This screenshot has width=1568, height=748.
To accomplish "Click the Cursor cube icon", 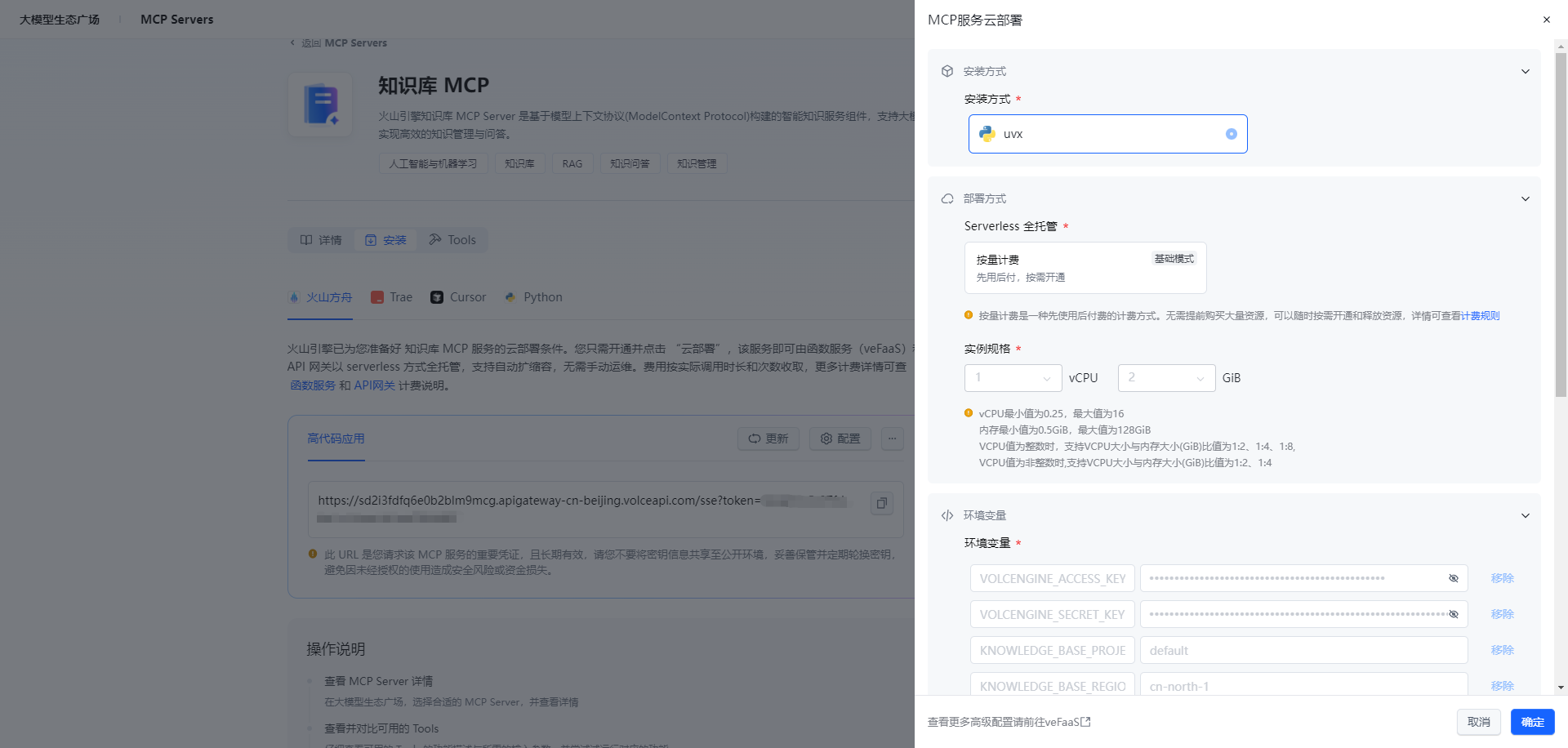I will click(437, 297).
